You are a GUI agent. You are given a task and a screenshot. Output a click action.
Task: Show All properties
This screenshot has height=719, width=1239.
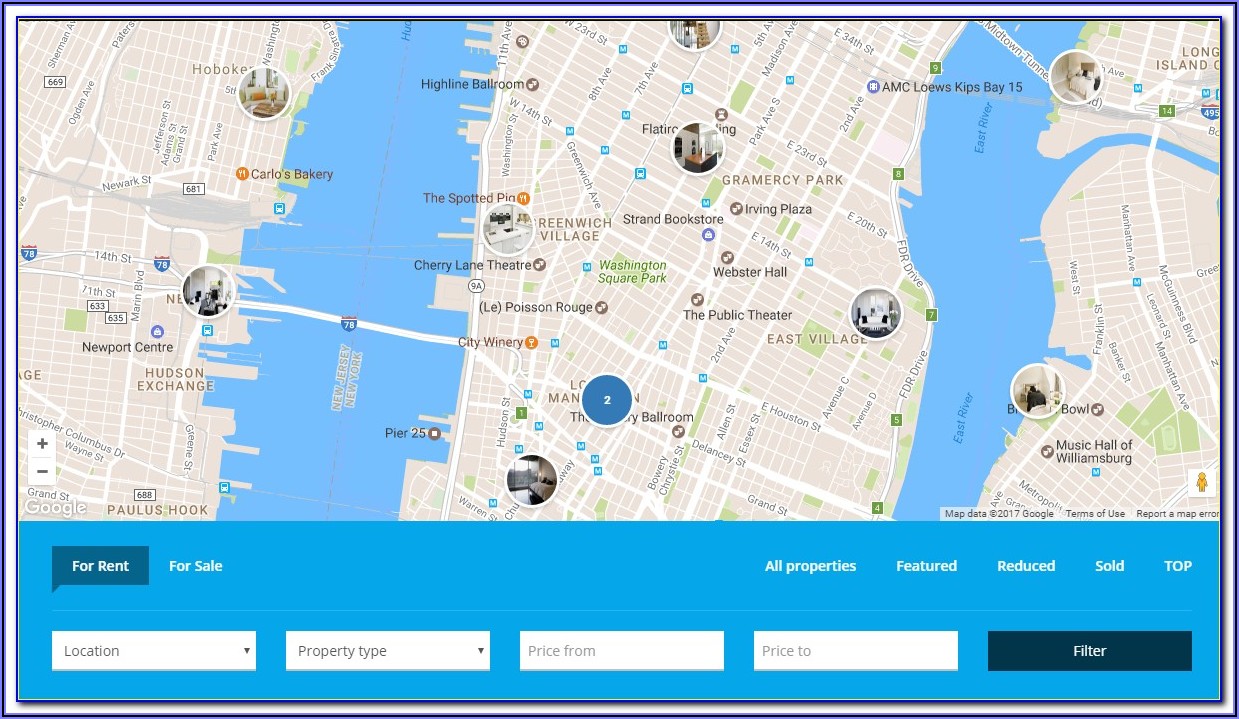coord(810,566)
